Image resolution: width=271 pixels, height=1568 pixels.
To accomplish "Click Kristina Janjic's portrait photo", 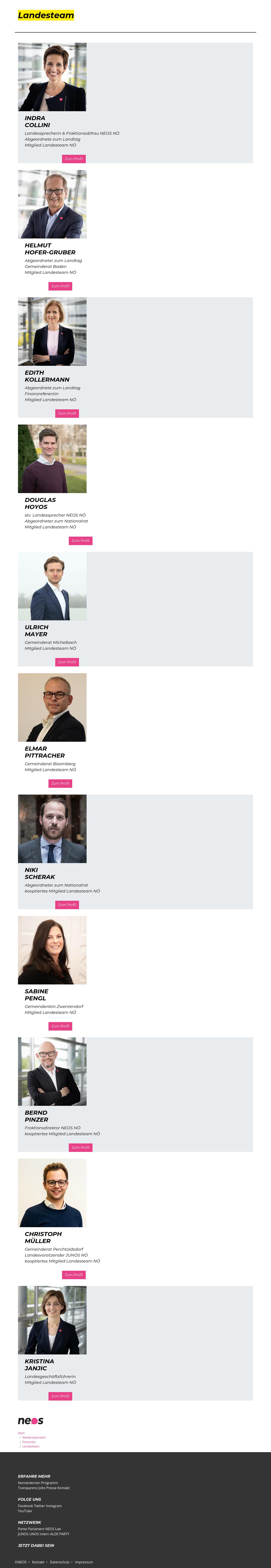I will (x=52, y=1320).
